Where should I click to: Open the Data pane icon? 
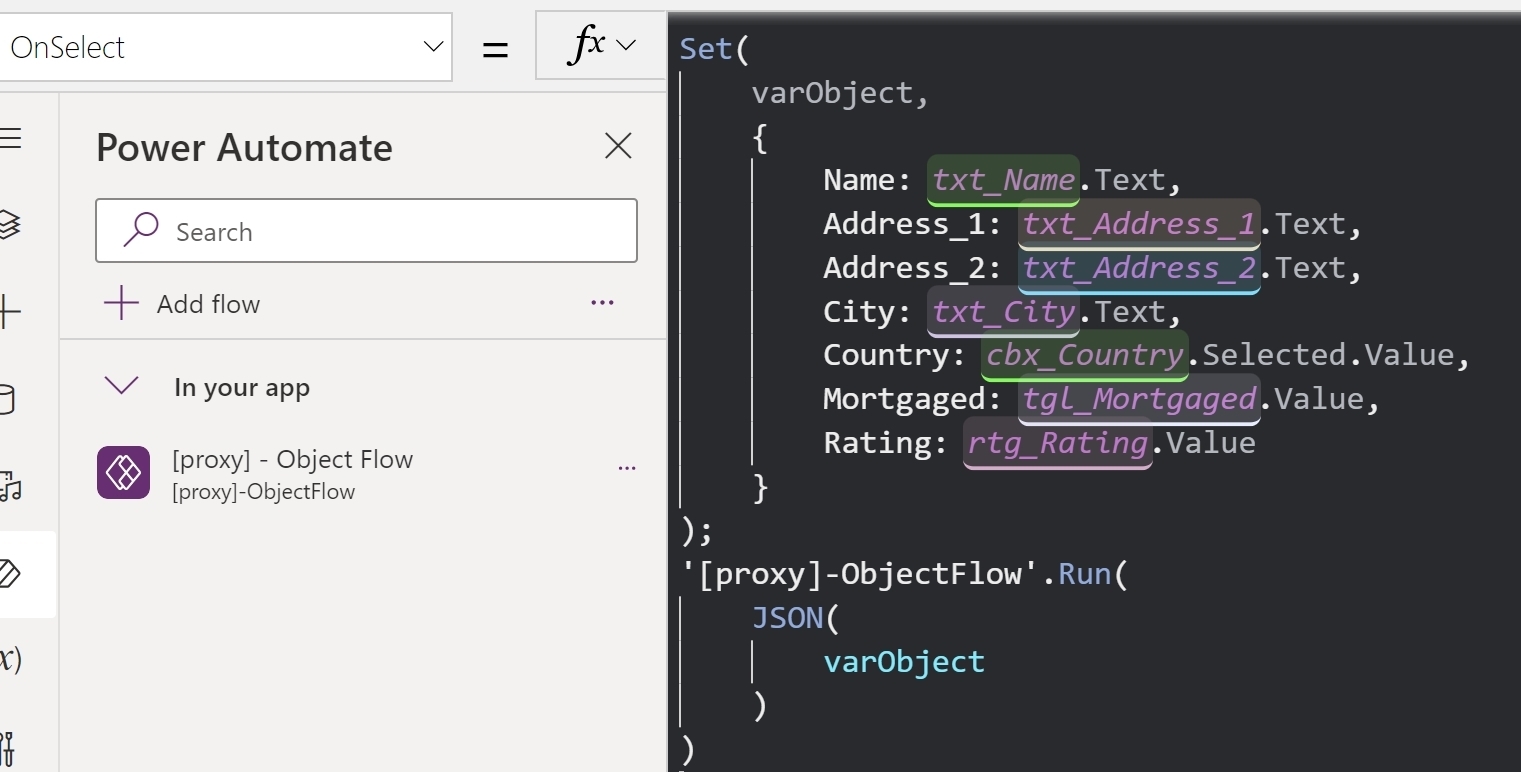tap(12, 398)
